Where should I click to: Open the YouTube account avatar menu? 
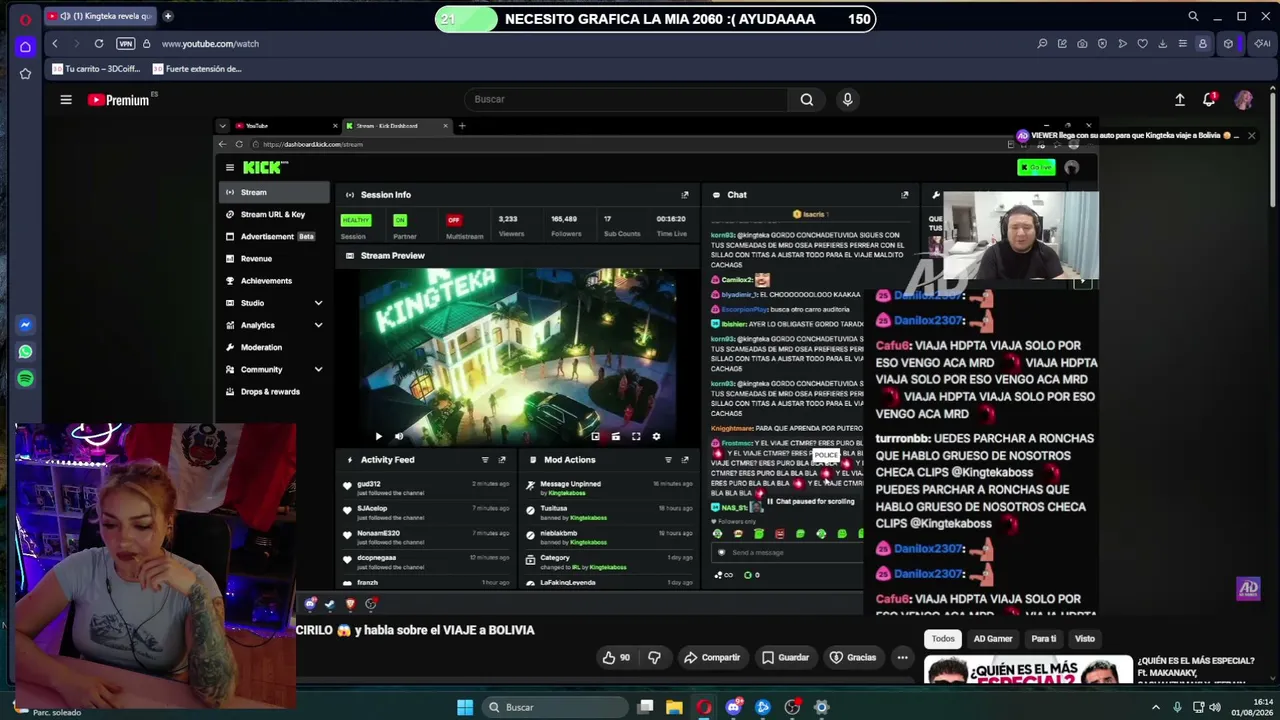point(1243,99)
